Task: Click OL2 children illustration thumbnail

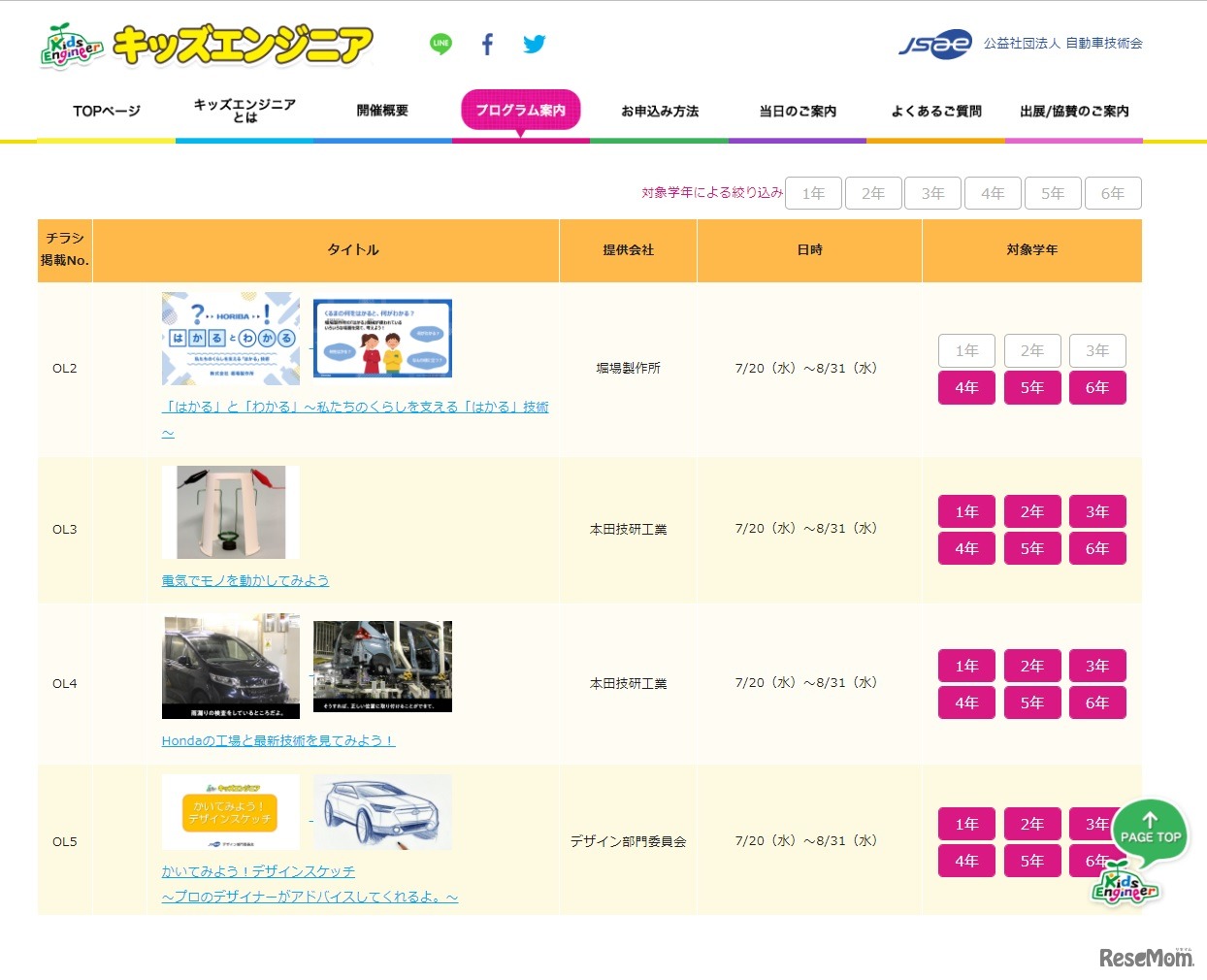Action: click(x=382, y=339)
